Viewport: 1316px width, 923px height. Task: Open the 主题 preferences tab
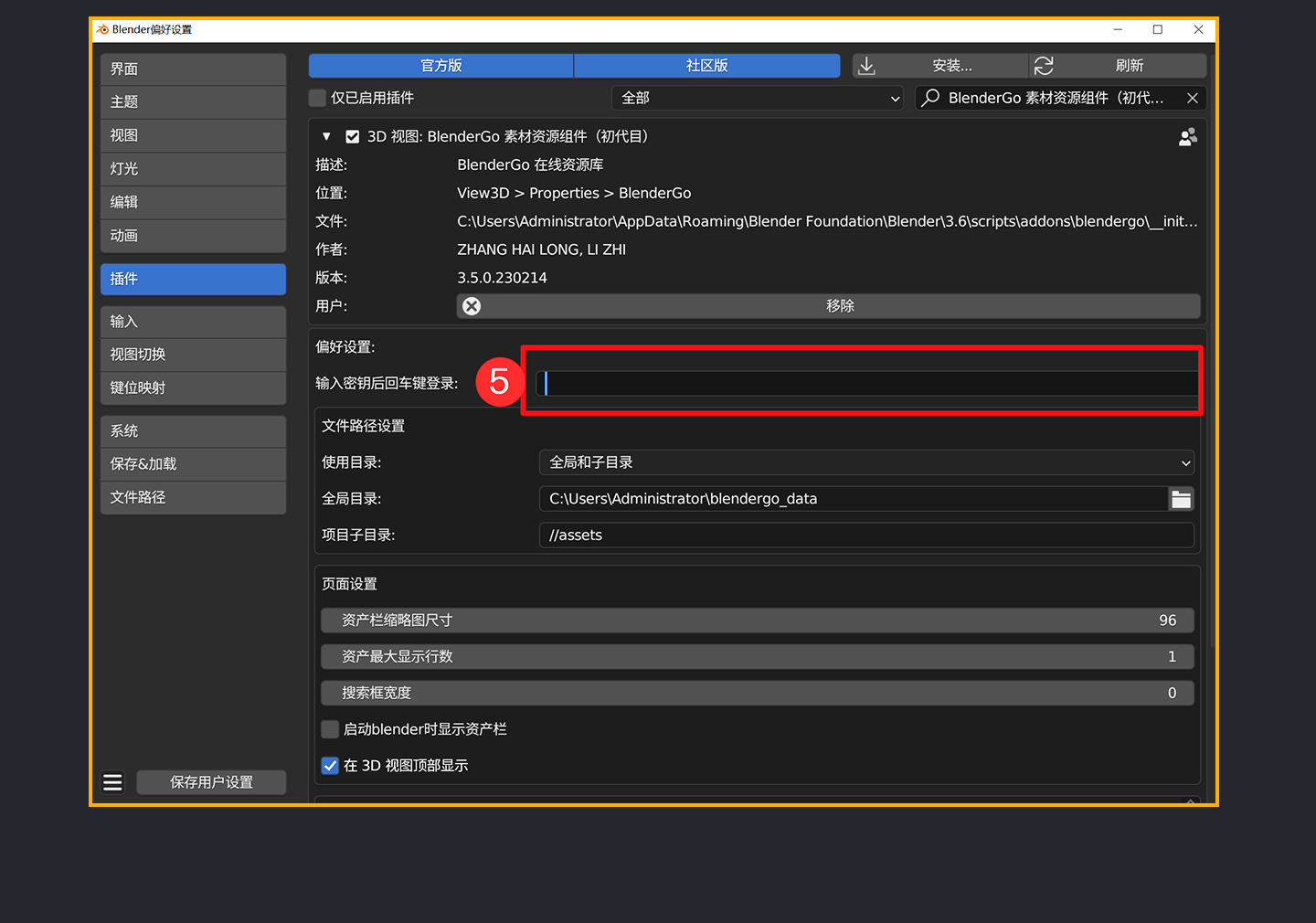point(193,102)
